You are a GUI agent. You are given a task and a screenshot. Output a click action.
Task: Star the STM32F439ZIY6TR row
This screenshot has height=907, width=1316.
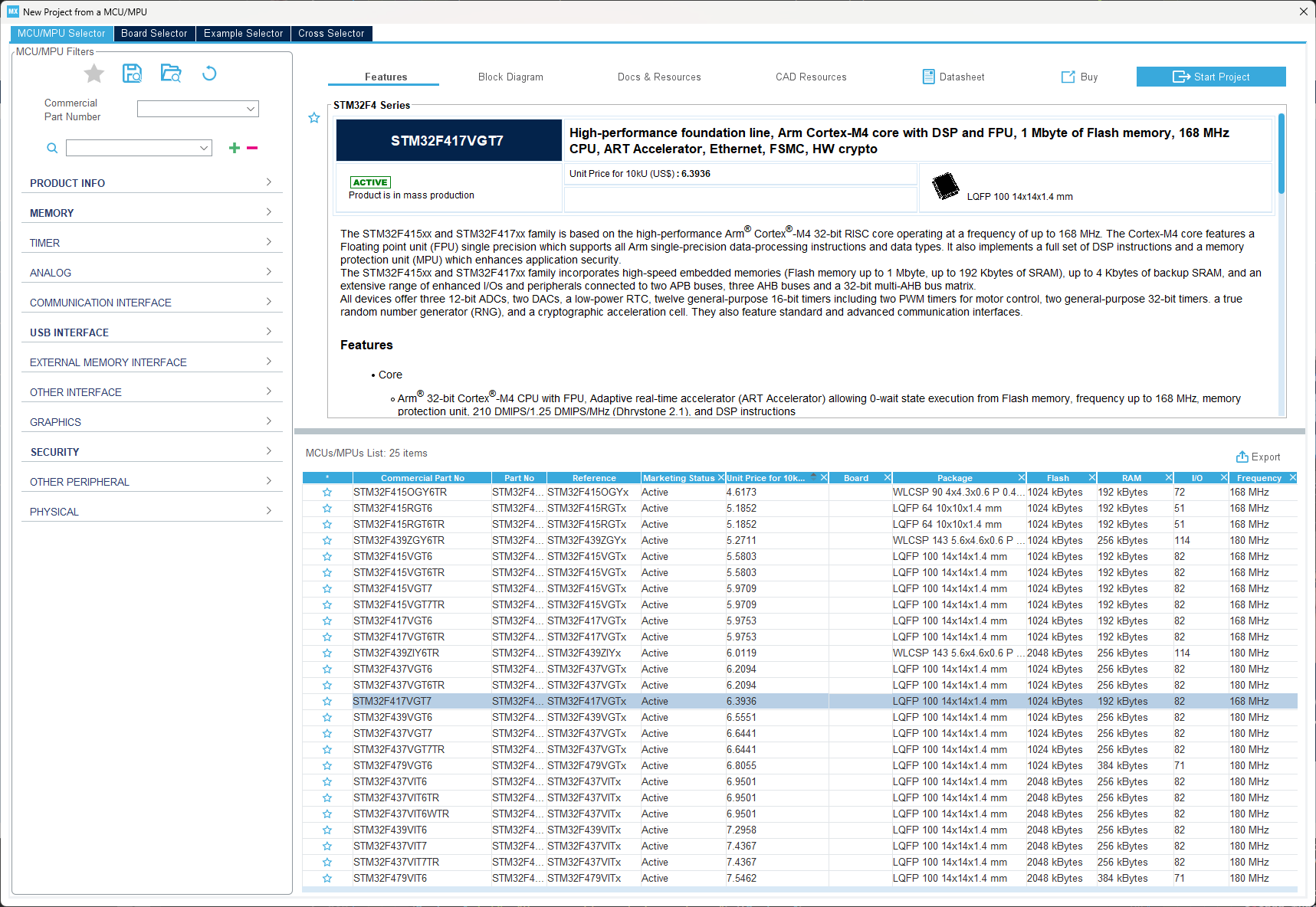(327, 653)
